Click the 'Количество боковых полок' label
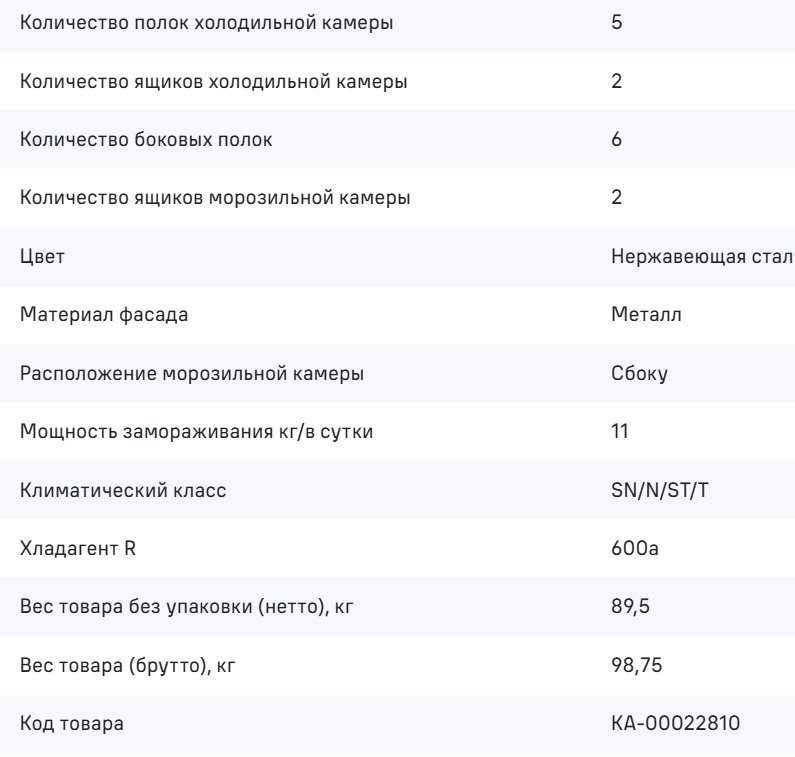Screen dimensions: 795x757 click(x=146, y=139)
